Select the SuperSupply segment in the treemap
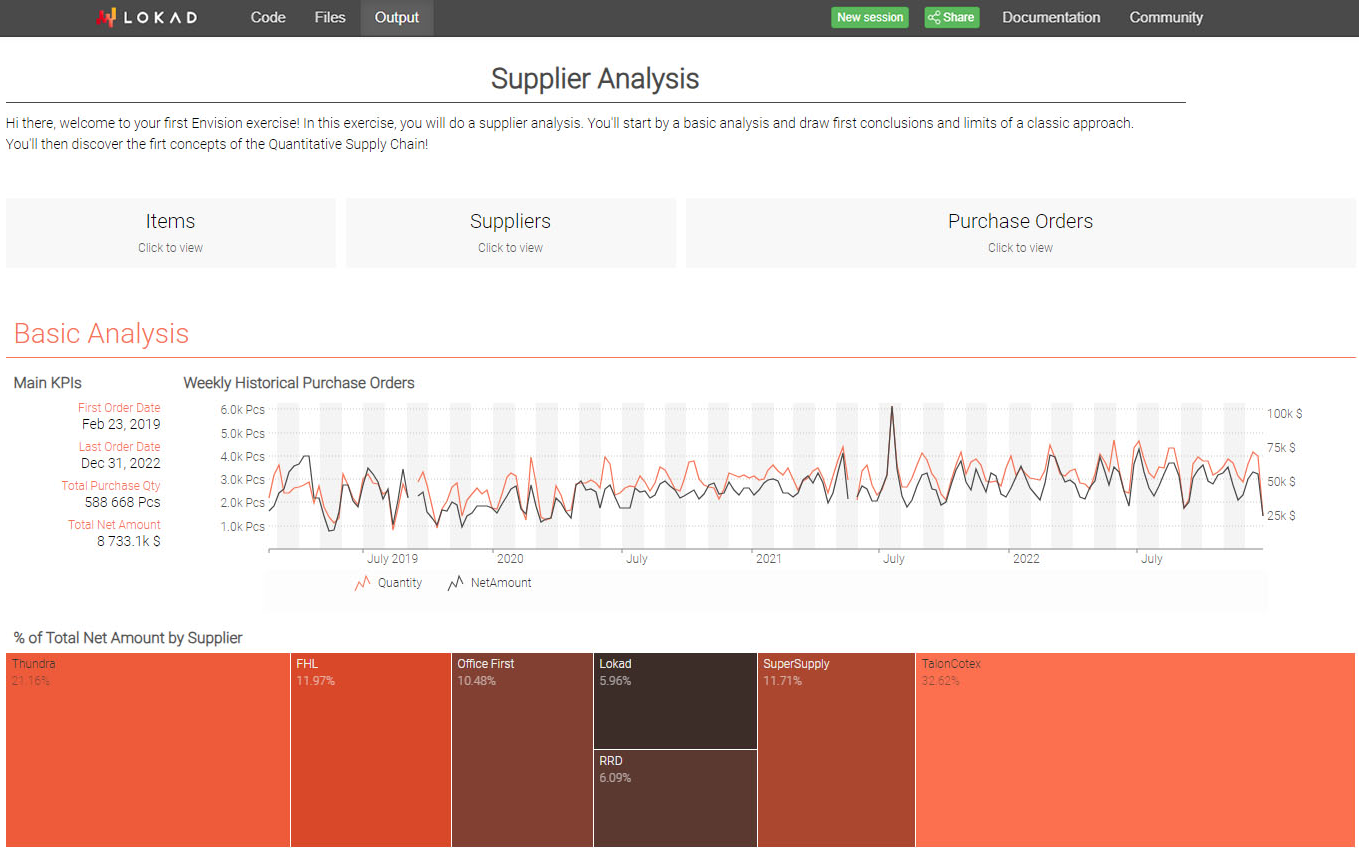This screenshot has width=1359, height=850. [x=836, y=750]
